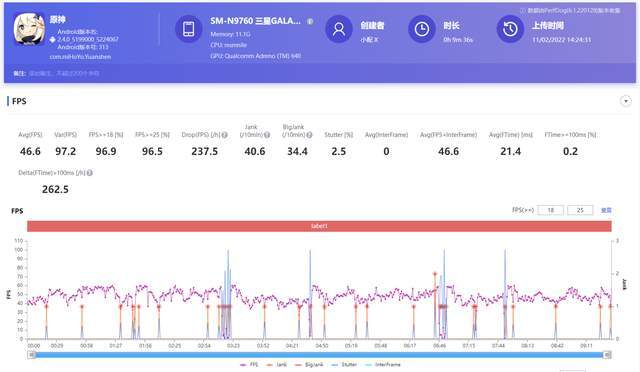Click the FPS>=18 value 96.9
The width and height of the screenshot is (640, 372).
tap(106, 151)
